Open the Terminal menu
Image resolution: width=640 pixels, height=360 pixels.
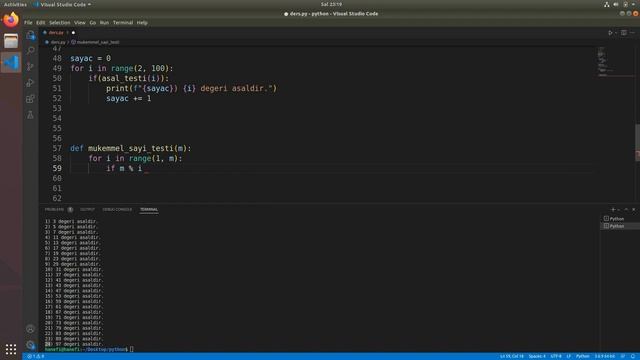(x=123, y=22)
